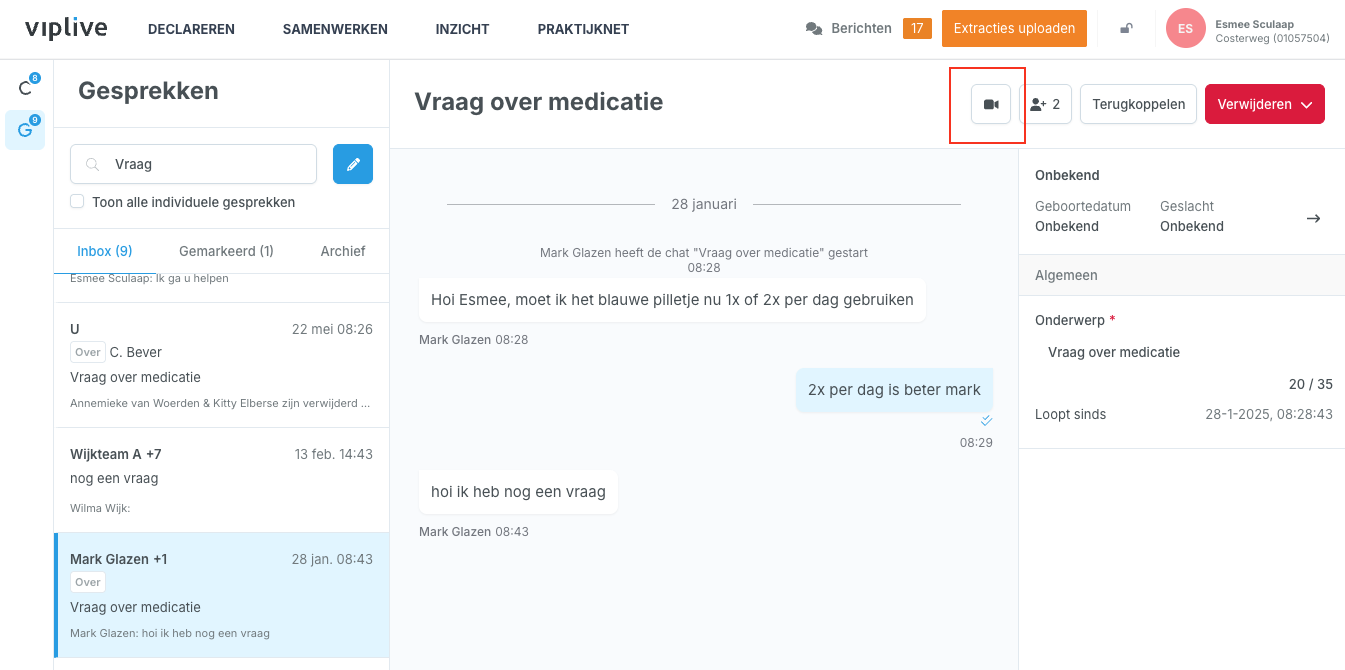1345x670 pixels.
Task: Focus the search field containing Vraag
Action: coord(193,164)
